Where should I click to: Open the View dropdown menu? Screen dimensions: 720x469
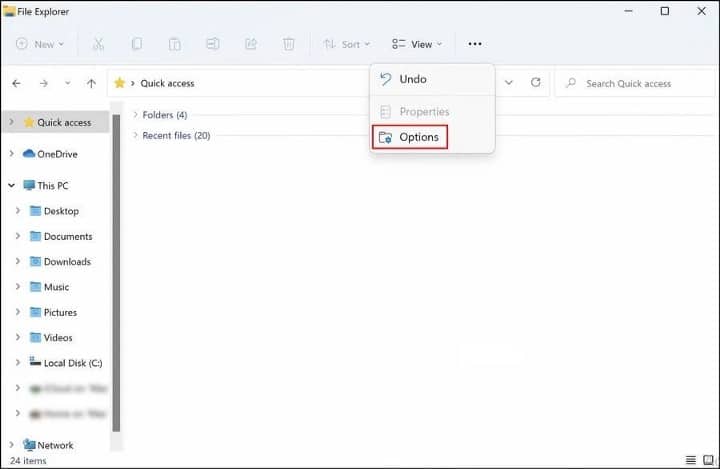(x=417, y=44)
